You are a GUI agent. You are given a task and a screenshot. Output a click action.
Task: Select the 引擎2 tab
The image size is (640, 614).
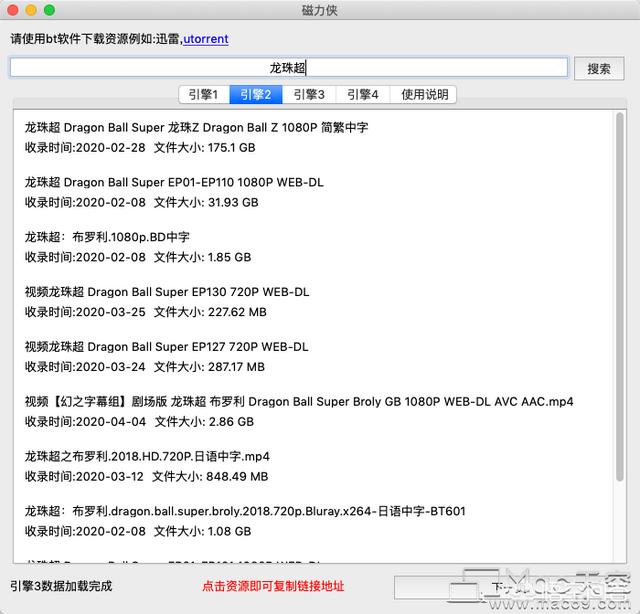tap(256, 95)
